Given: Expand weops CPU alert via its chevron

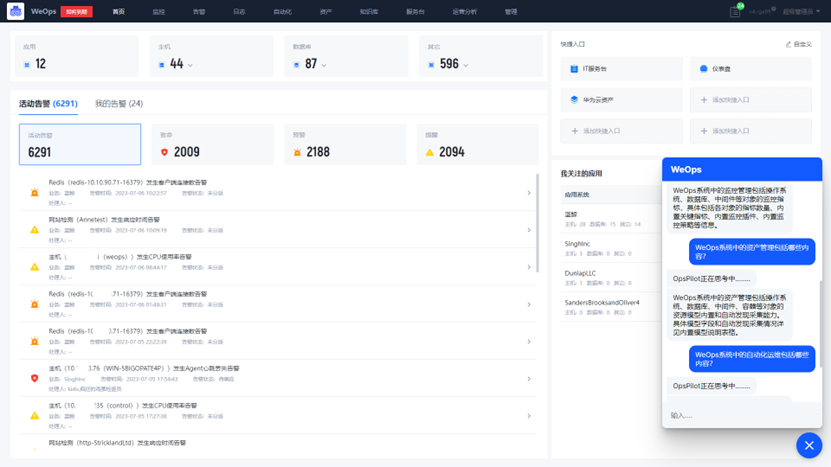Looking at the screenshot, I should (x=528, y=267).
